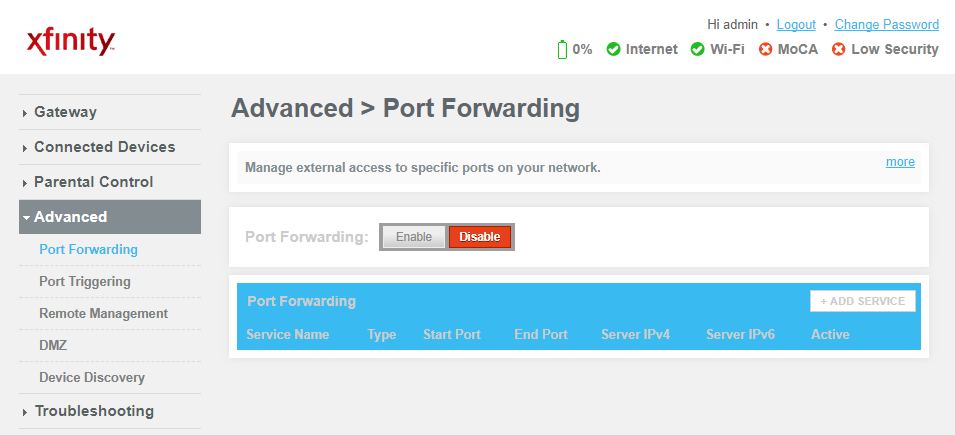
Task: Expand the Gateway menu section
Action: 65,112
